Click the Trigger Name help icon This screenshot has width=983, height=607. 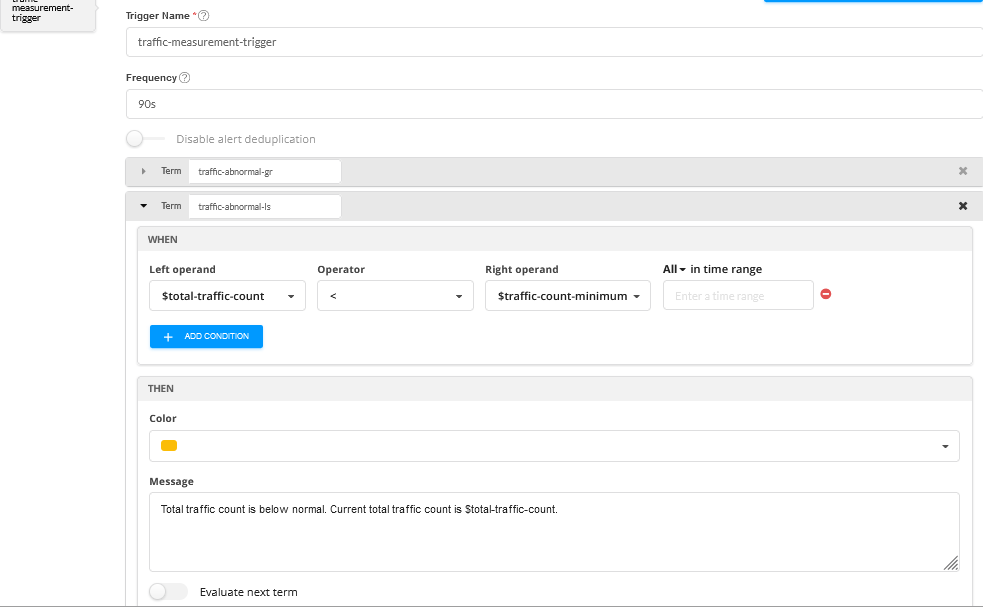(204, 16)
